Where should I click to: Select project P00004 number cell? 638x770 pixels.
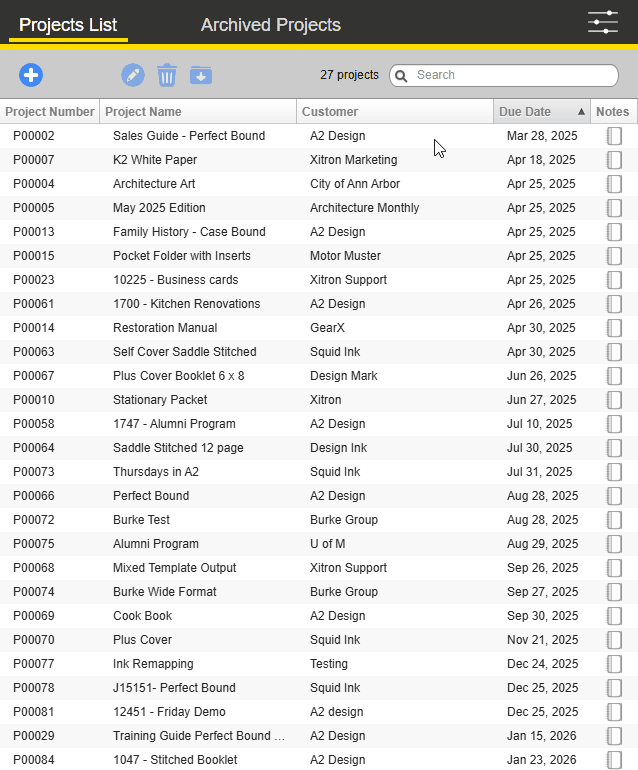[34, 184]
